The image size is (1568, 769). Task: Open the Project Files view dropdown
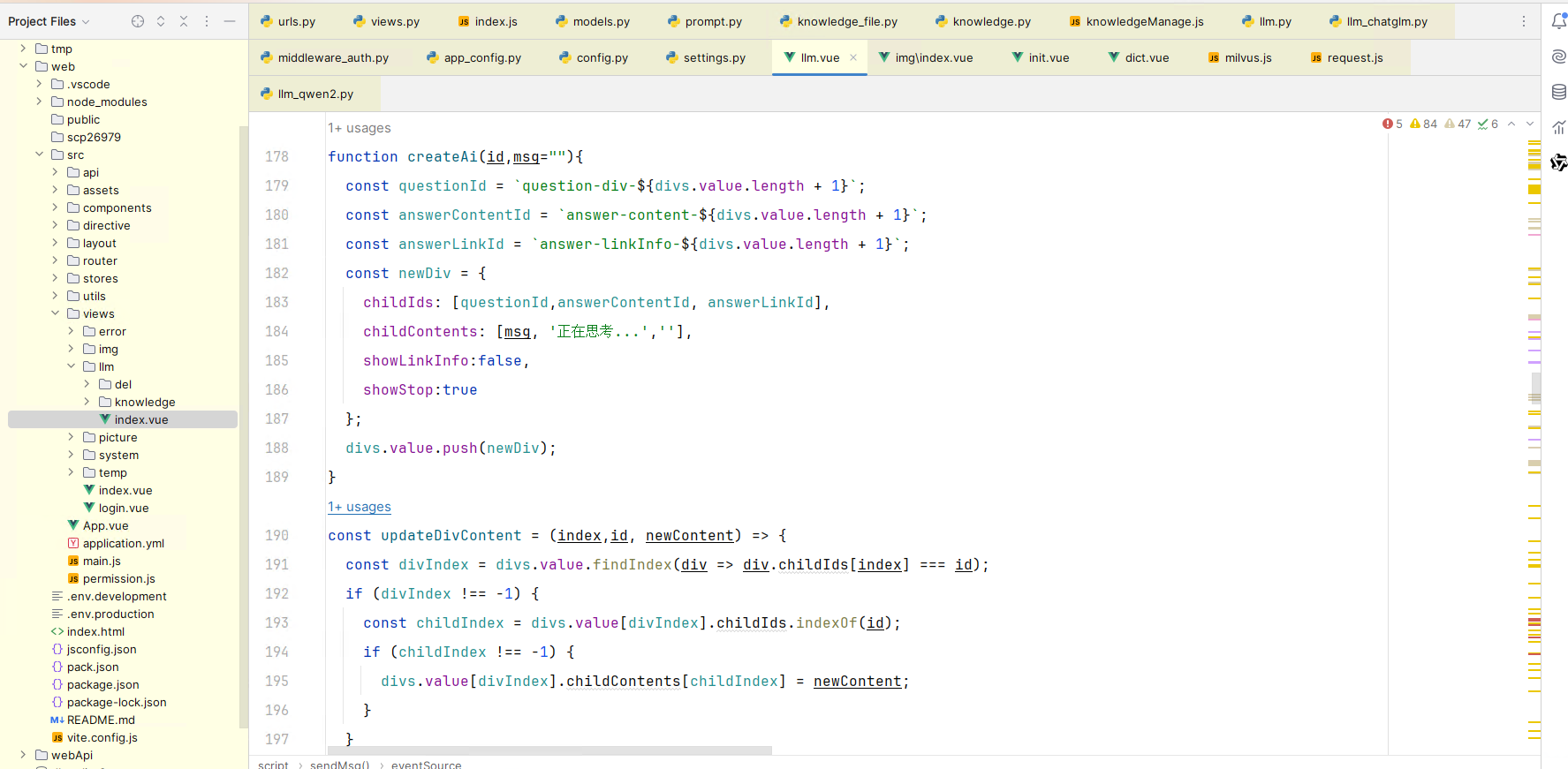click(86, 21)
